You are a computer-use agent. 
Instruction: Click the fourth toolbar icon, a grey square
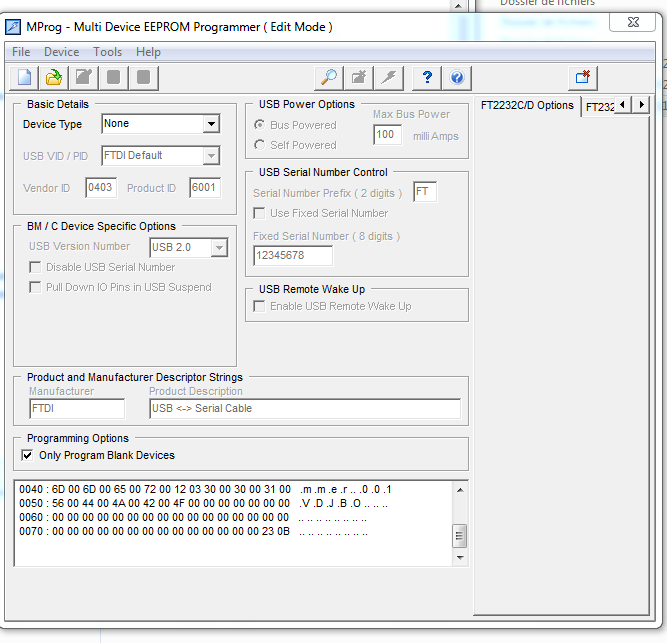pyautogui.click(x=113, y=78)
